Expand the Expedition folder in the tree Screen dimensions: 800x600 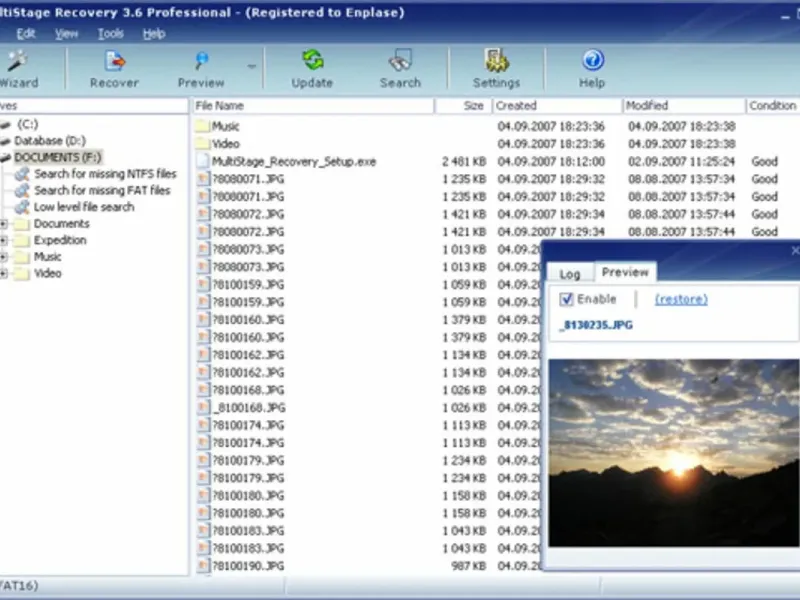(4, 240)
